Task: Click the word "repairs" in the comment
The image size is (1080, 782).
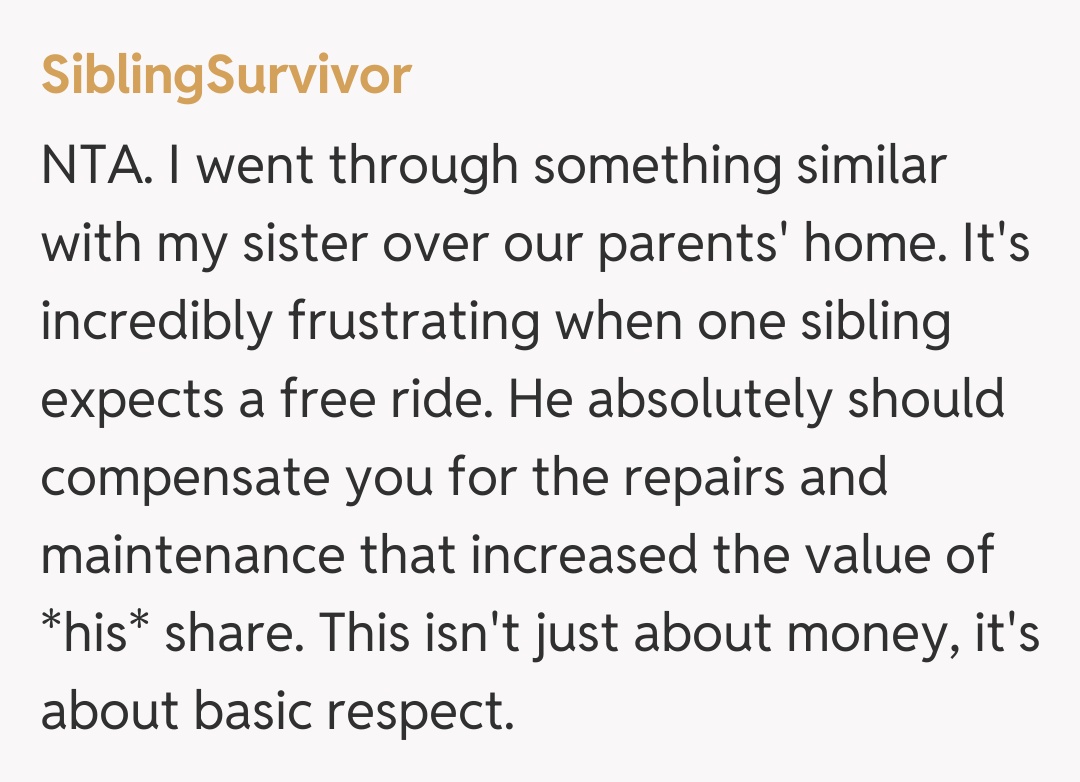Action: pos(704,480)
